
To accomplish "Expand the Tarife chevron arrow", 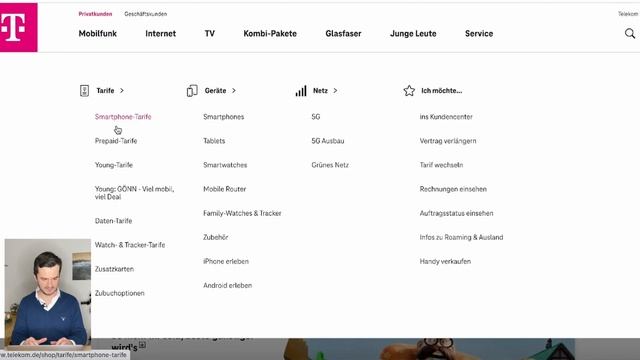I will click(122, 91).
